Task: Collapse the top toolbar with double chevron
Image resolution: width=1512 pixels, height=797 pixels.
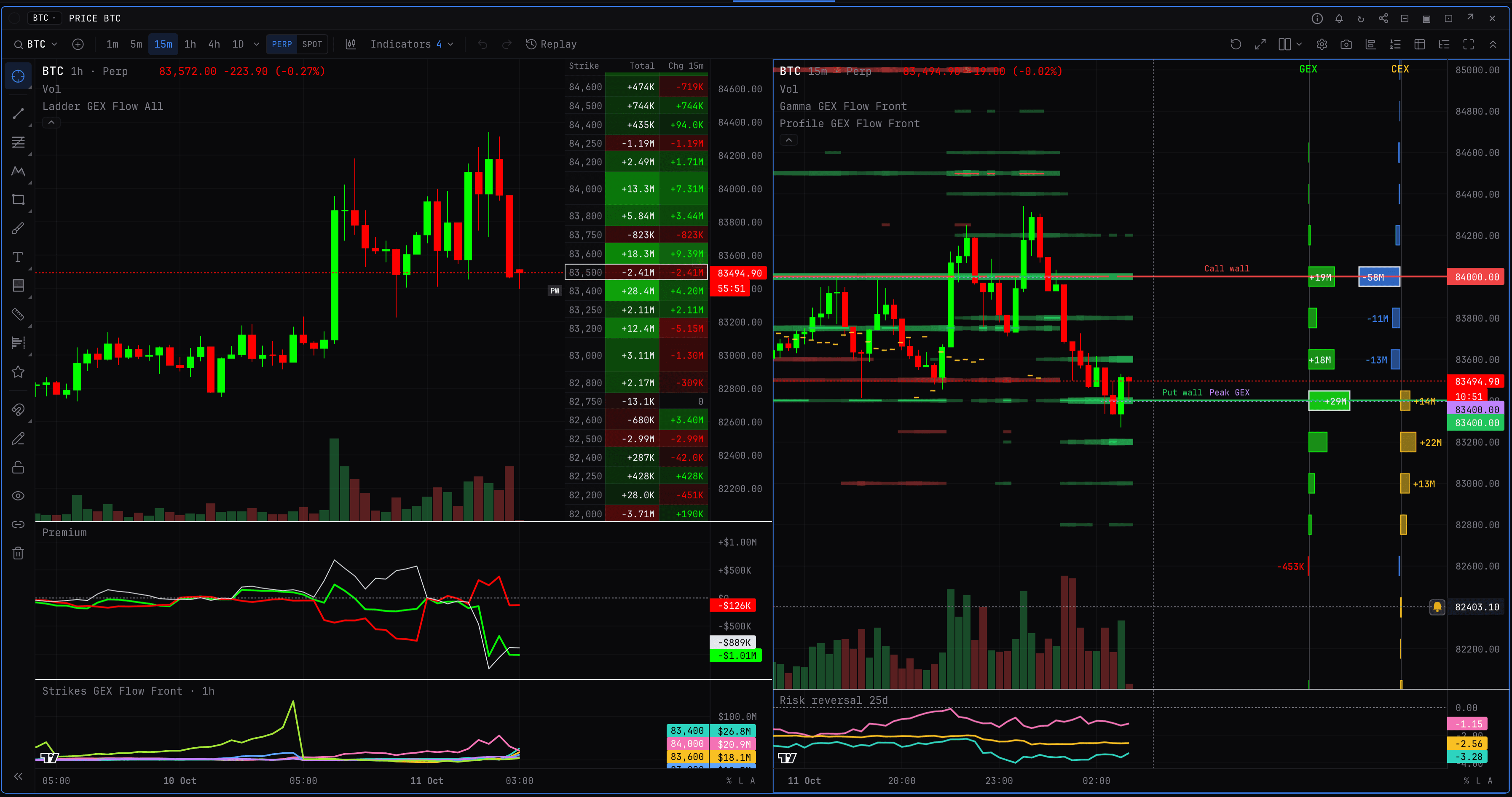Action: tap(1493, 44)
